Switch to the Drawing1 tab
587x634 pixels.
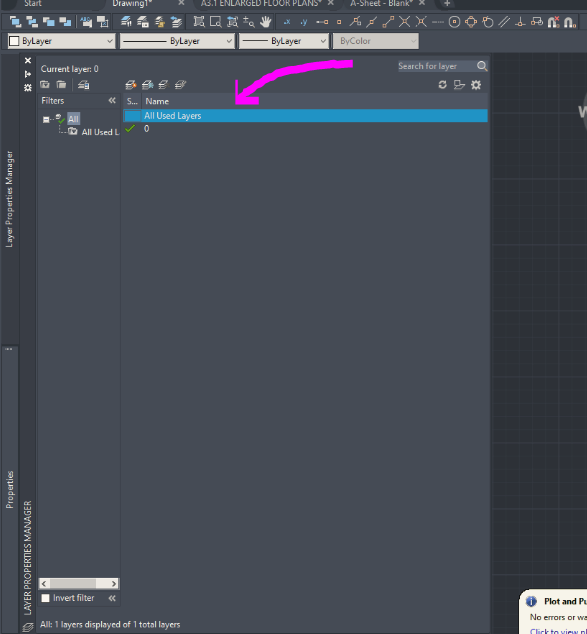[x=132, y=3]
